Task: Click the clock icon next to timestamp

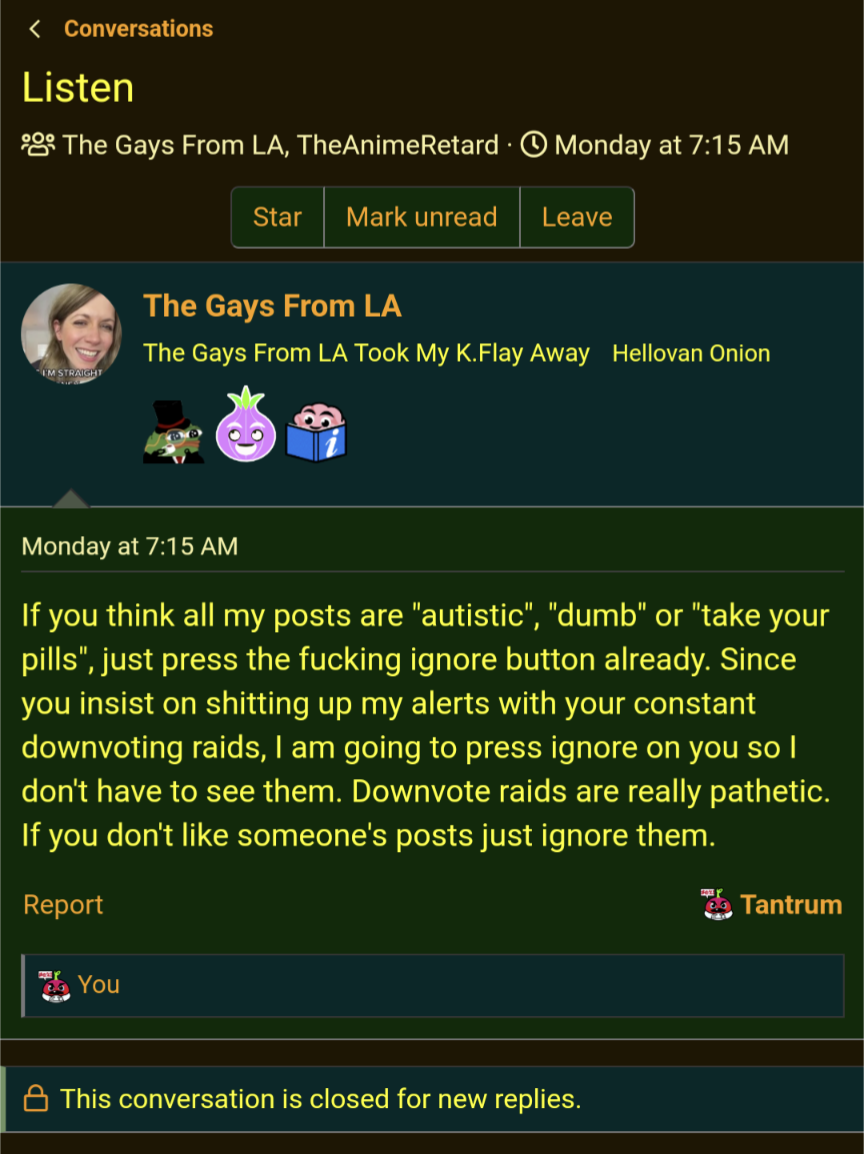Action: pos(534,144)
